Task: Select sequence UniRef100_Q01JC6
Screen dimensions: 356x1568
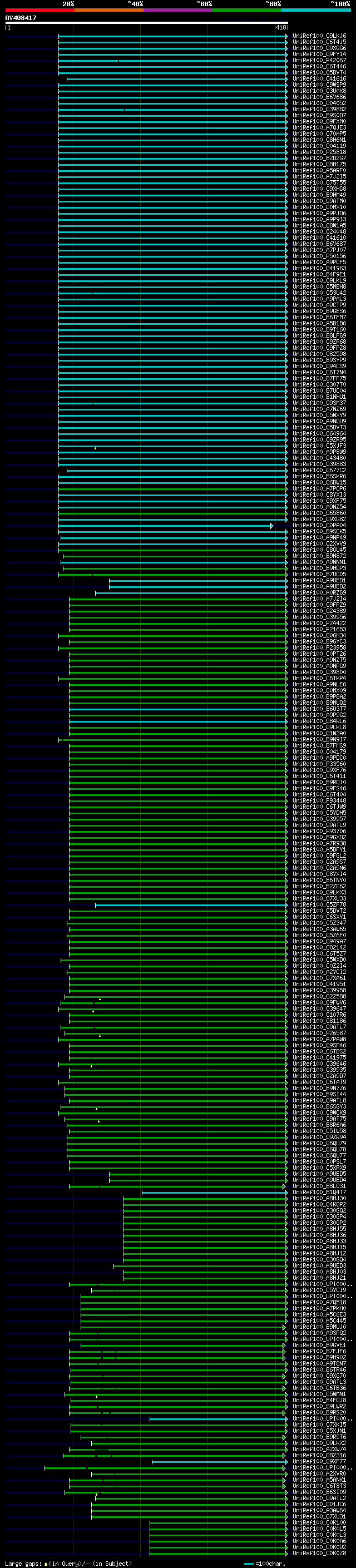Action: tap(319, 1503)
